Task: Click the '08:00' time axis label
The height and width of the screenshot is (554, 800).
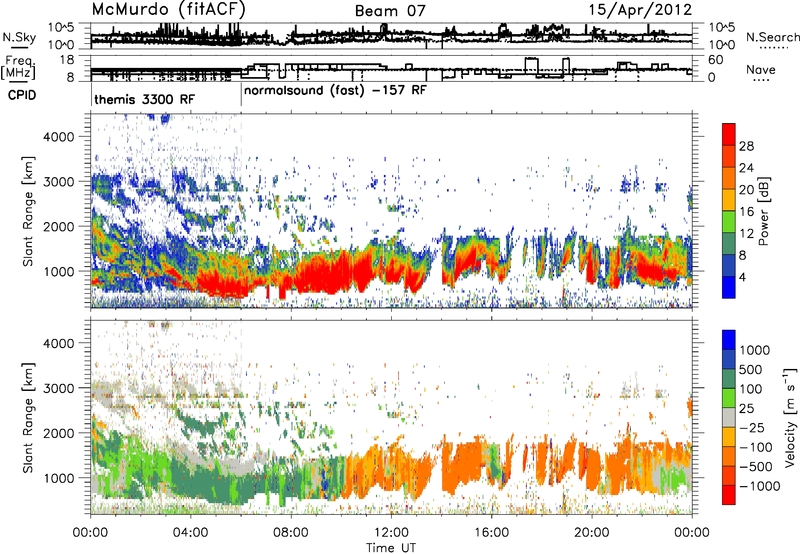Action: point(291,533)
